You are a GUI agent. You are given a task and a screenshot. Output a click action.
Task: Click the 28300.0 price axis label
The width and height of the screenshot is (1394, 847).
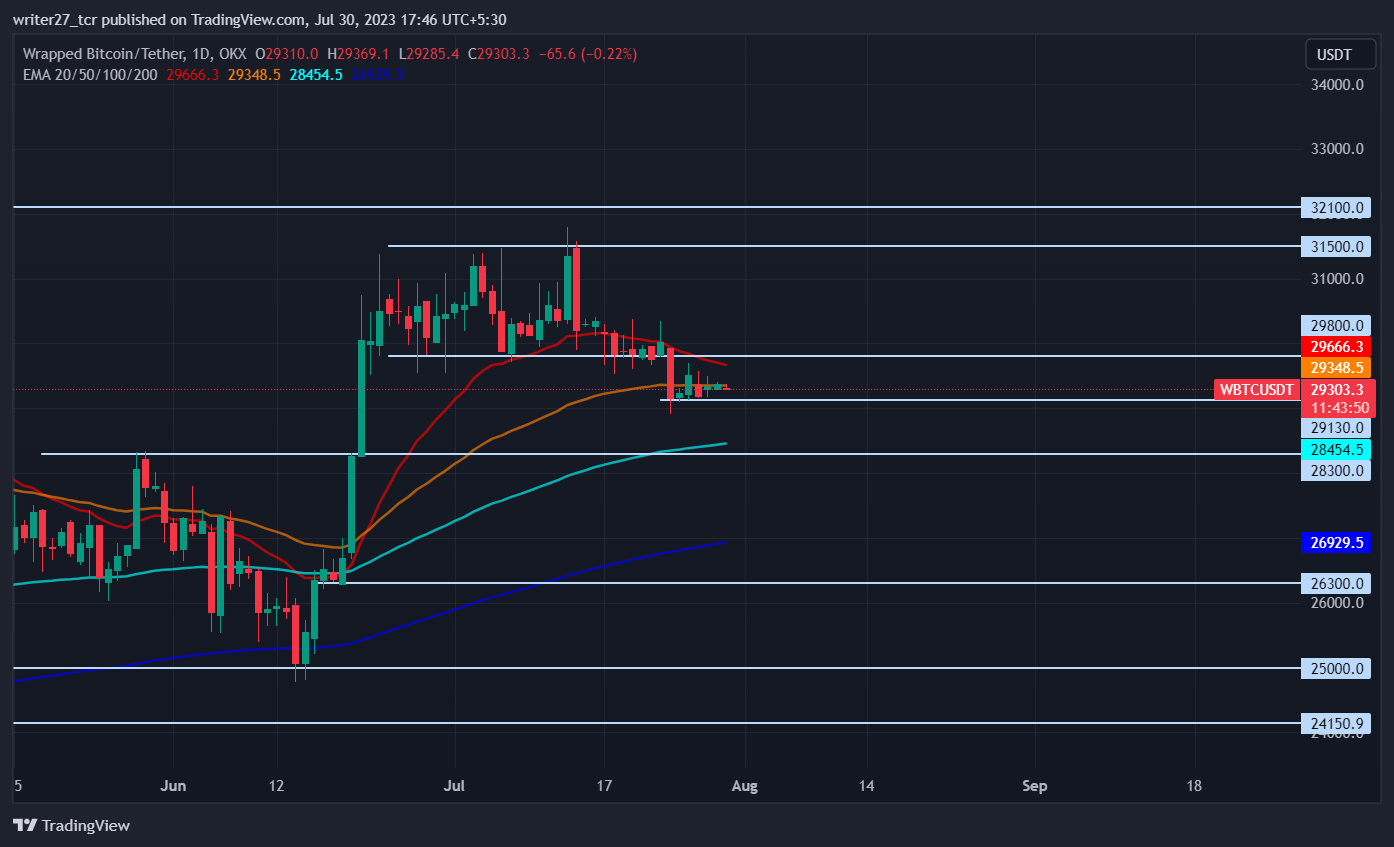[x=1337, y=470]
